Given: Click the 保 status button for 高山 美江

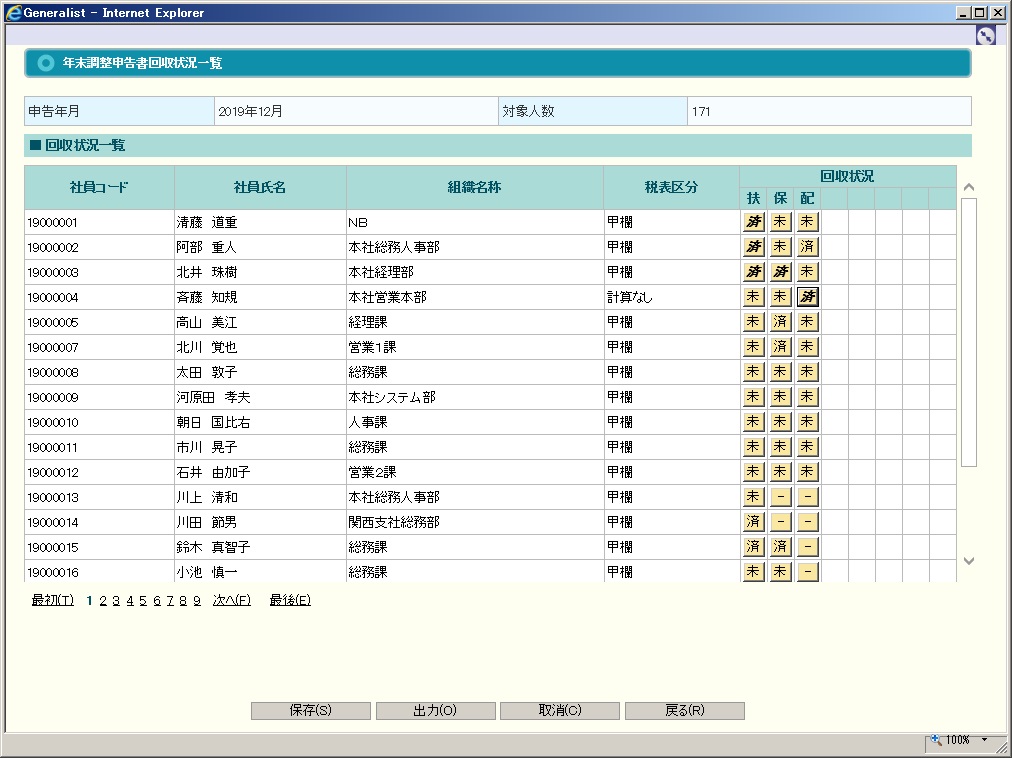Looking at the screenshot, I should pos(780,322).
